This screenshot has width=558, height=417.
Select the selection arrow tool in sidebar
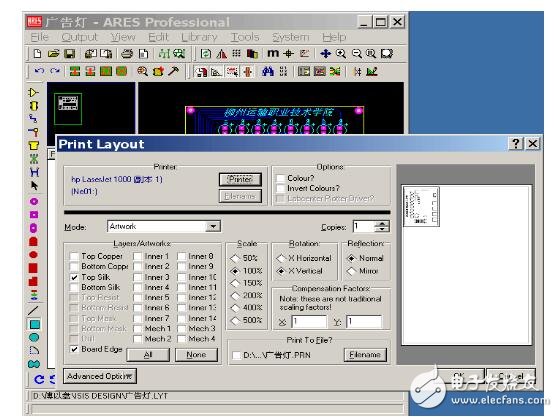pyautogui.click(x=34, y=186)
